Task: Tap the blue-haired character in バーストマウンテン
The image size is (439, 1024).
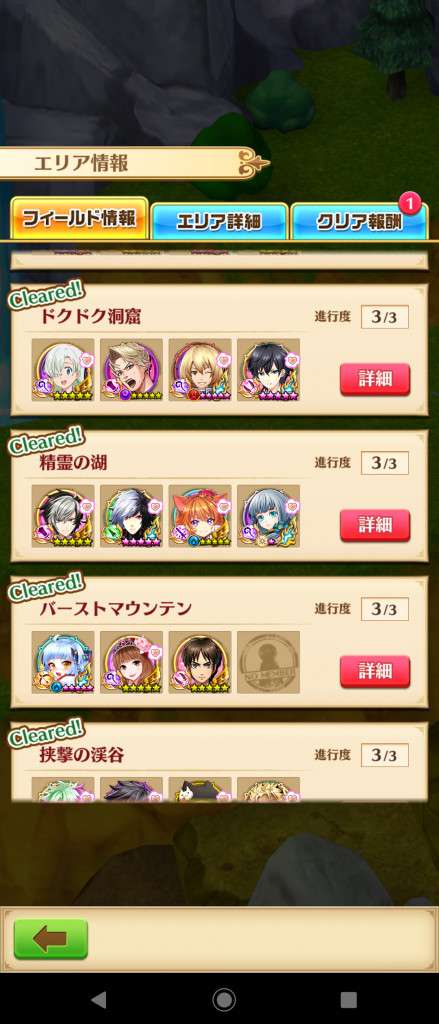Action: pos(63,662)
